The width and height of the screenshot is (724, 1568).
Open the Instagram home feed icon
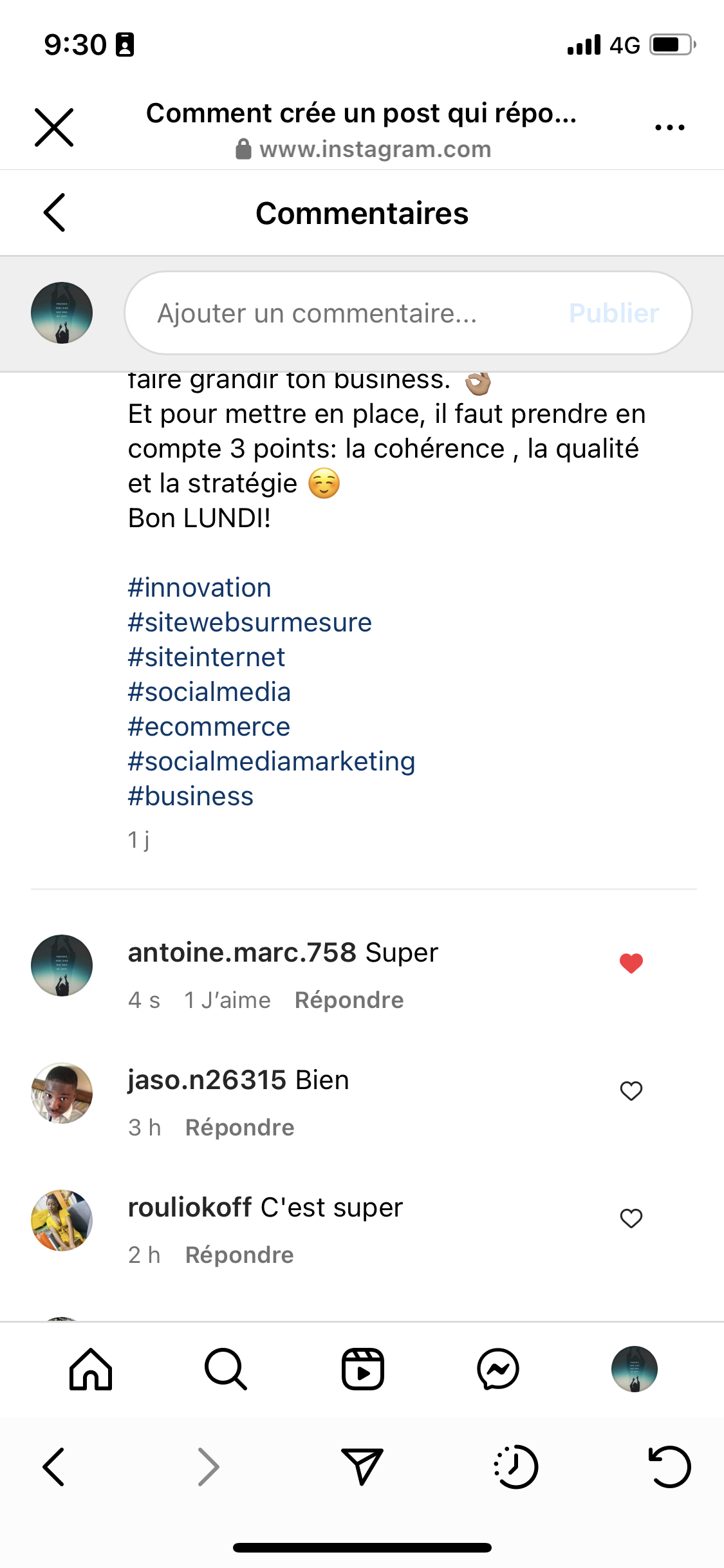[91, 1369]
